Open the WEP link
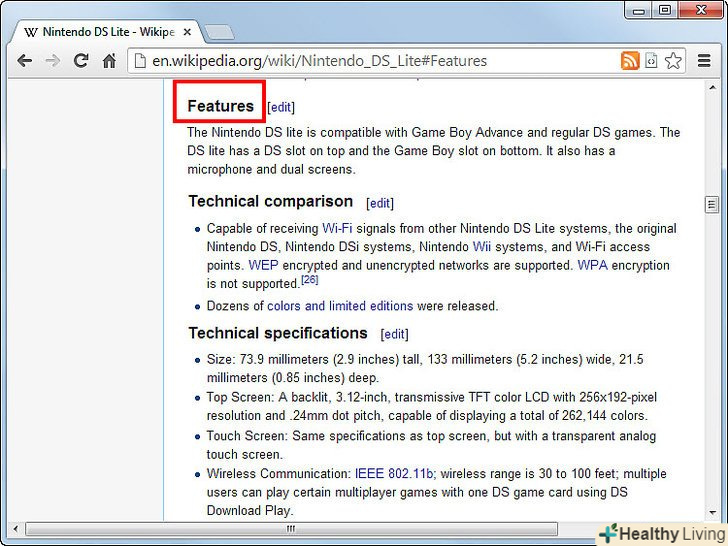Screen dimensions: 728x546 click(263, 265)
